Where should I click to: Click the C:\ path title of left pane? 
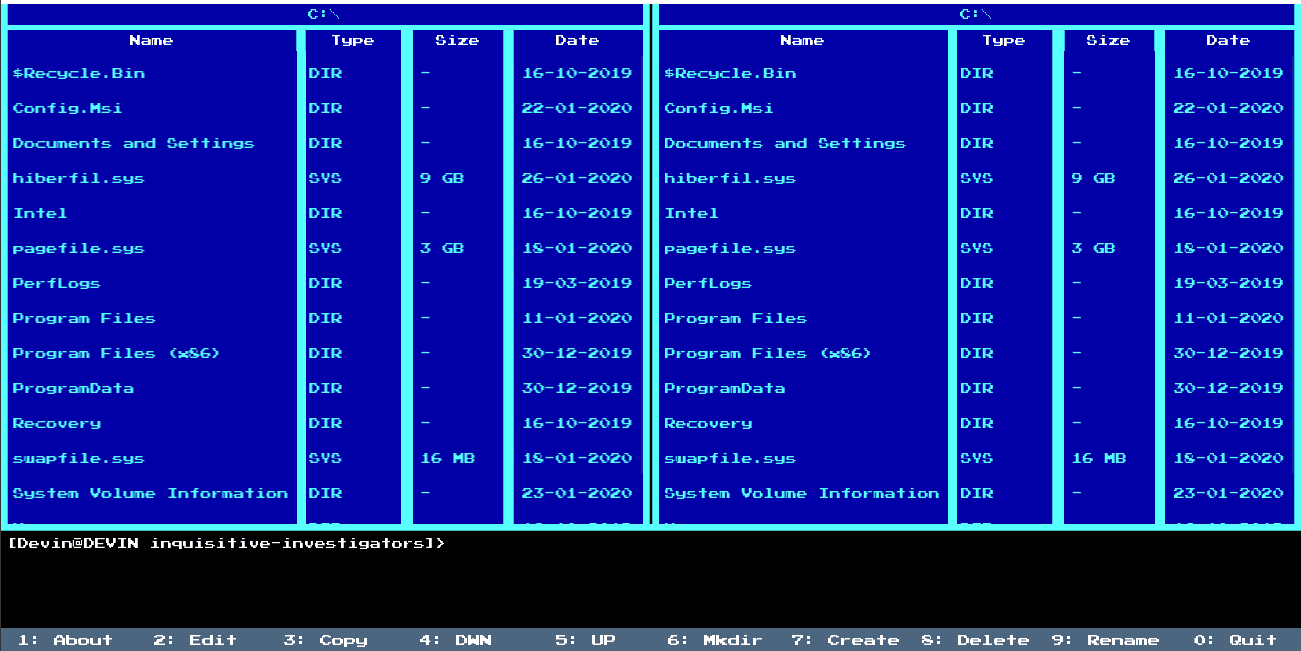[x=325, y=14]
